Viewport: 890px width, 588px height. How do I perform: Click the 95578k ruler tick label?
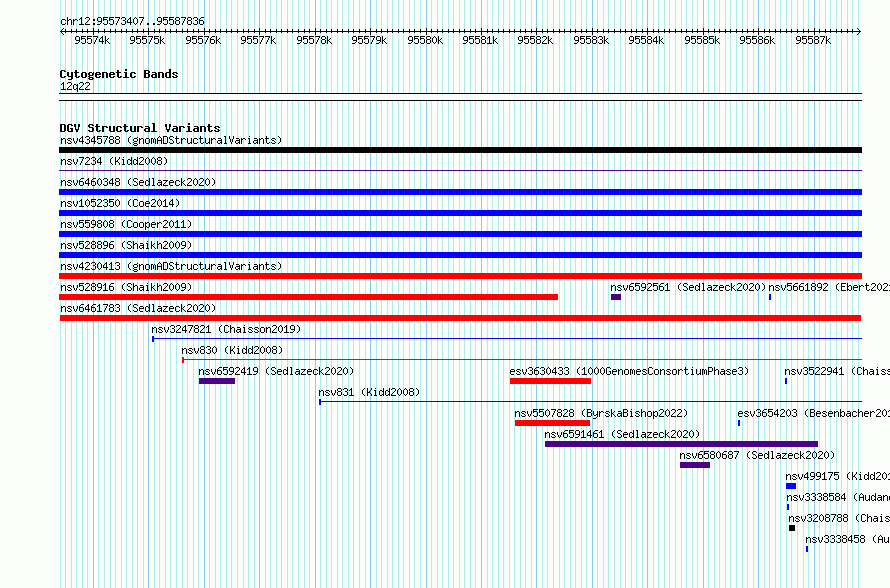(x=314, y=40)
